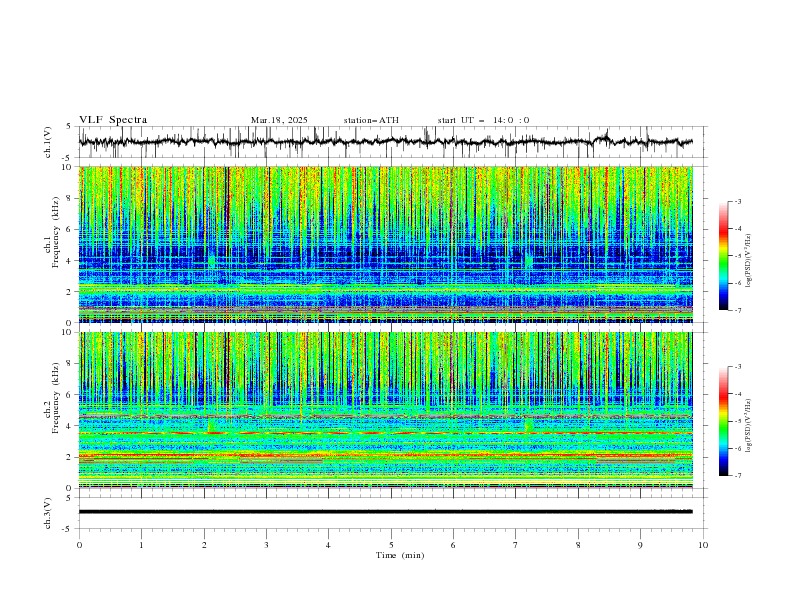Select the "Time (min)" axis title

pyautogui.click(x=400, y=555)
